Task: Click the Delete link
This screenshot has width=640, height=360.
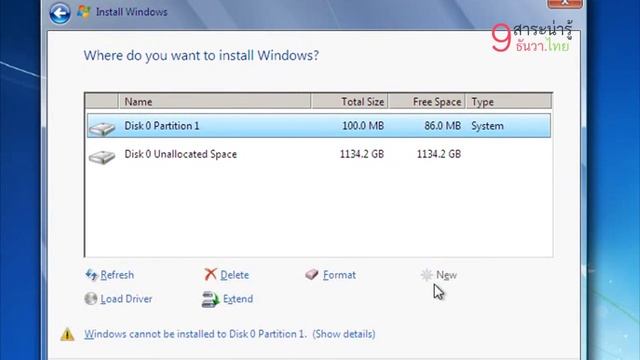Action: coord(235,275)
